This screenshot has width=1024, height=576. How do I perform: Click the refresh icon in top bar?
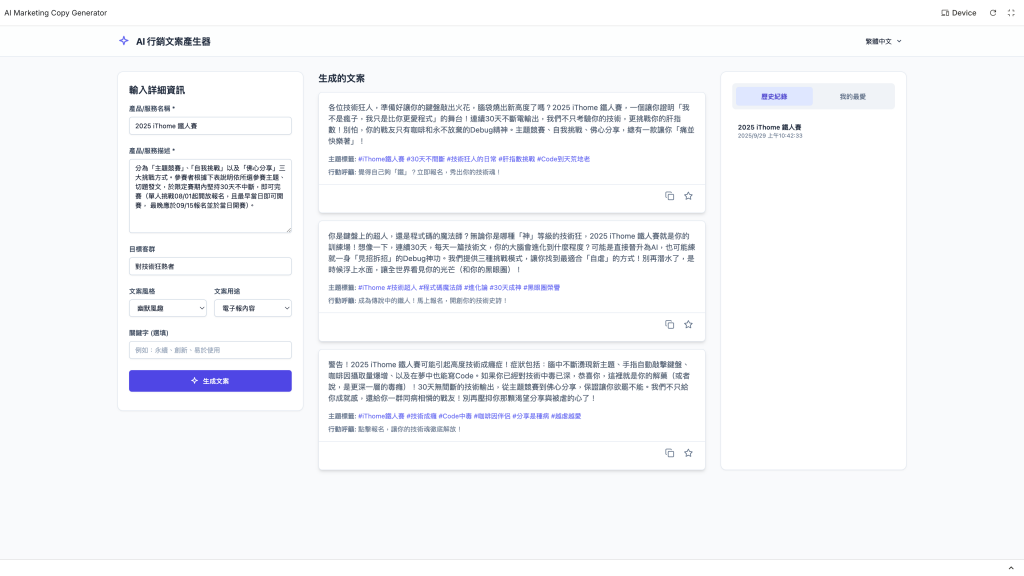point(993,13)
